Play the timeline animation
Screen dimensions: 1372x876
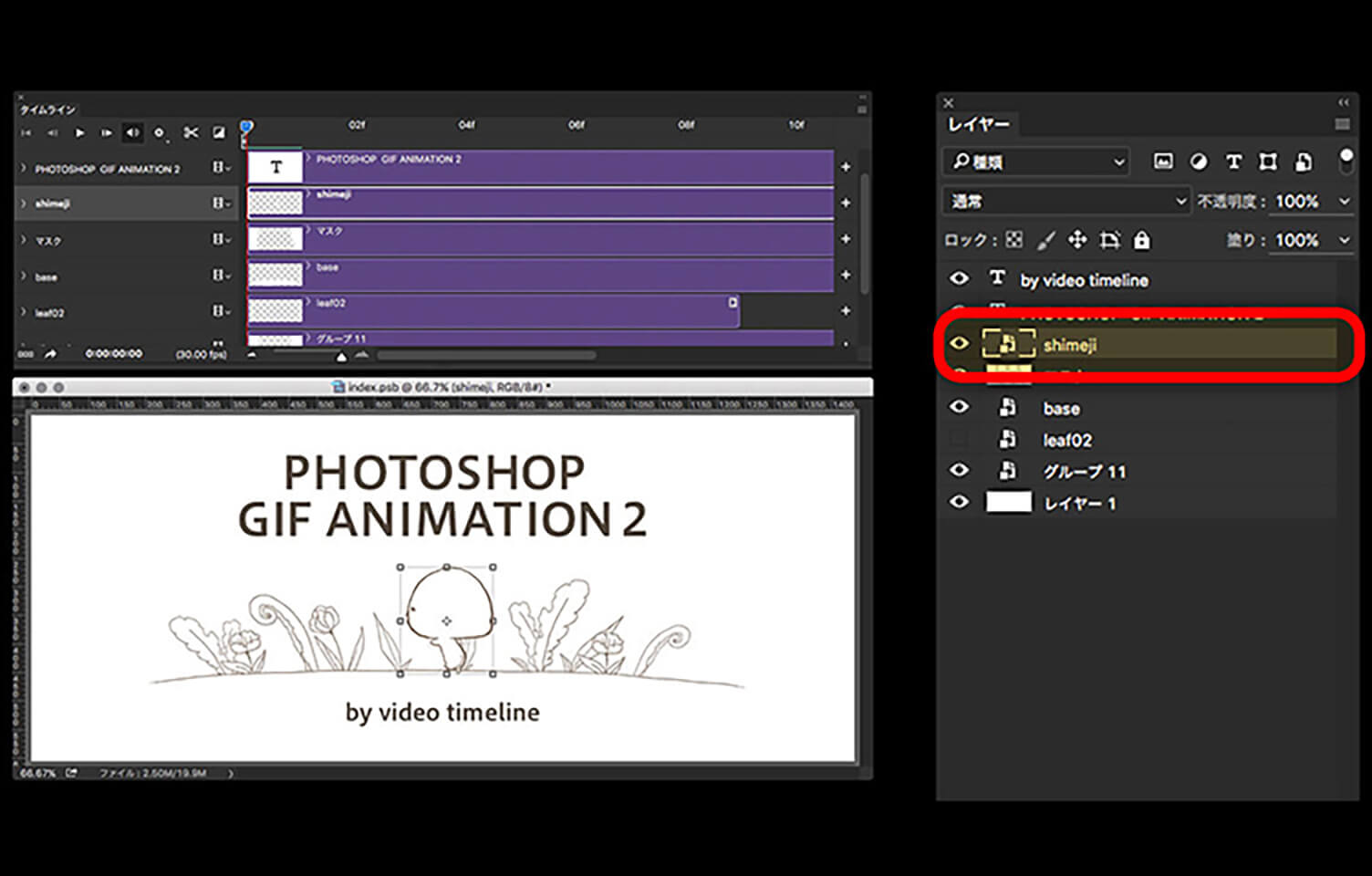point(79,133)
